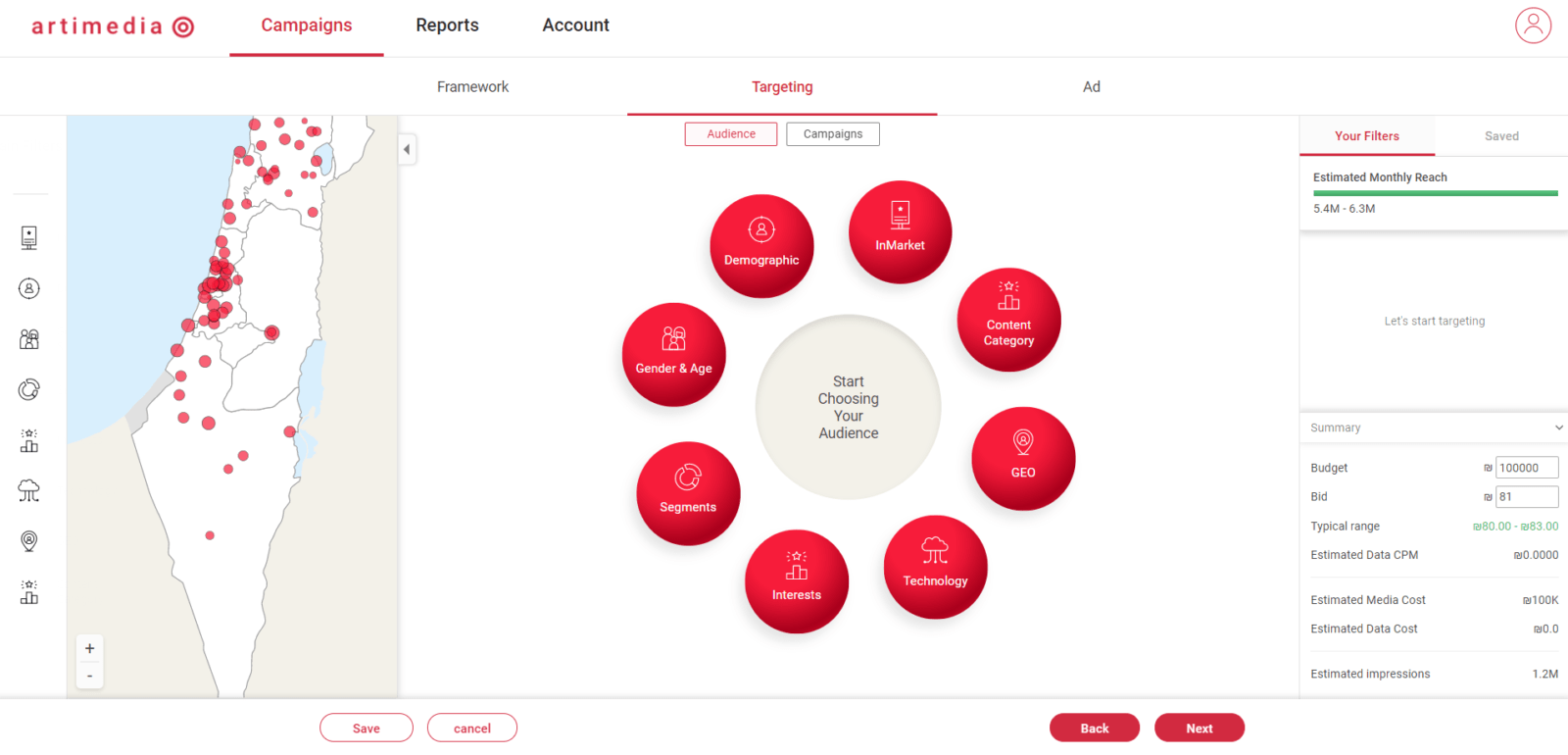Click the typical range value ₪80.00 - ₪83.00
This screenshot has height=755, width=1568.
pyautogui.click(x=1515, y=527)
